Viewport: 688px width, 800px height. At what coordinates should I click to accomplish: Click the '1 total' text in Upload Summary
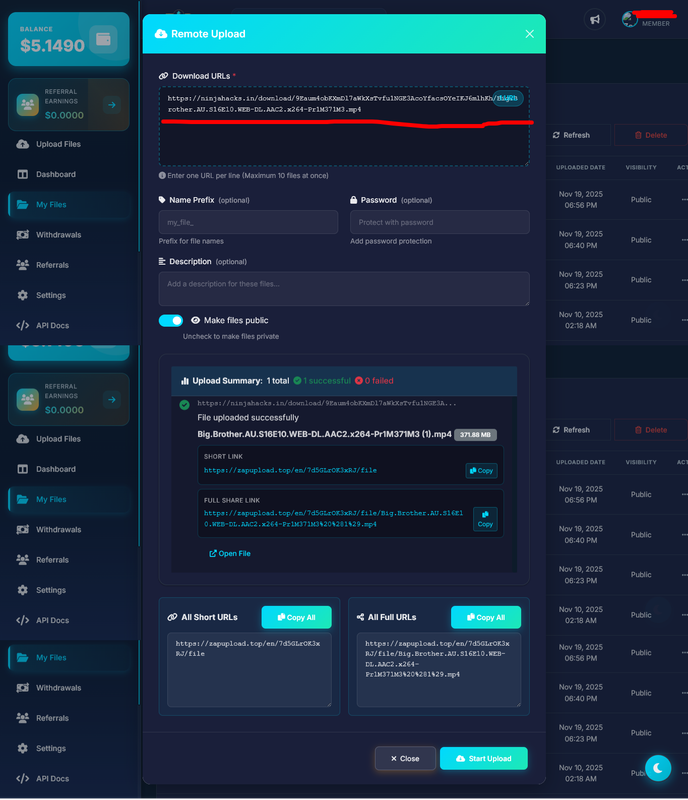click(x=278, y=381)
